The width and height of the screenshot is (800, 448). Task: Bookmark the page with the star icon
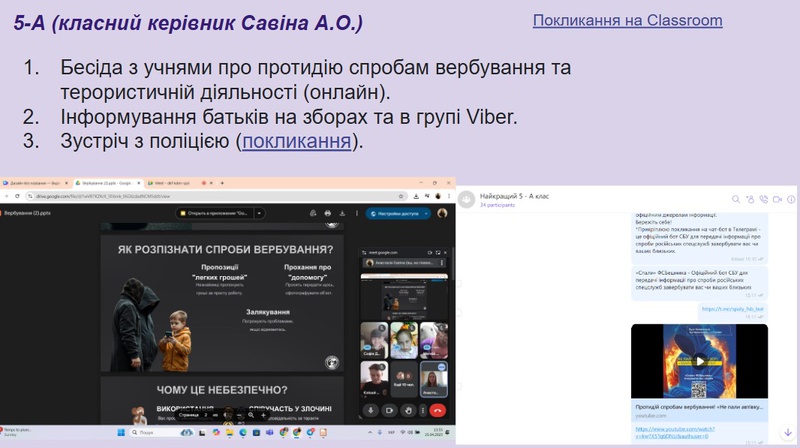pos(401,196)
